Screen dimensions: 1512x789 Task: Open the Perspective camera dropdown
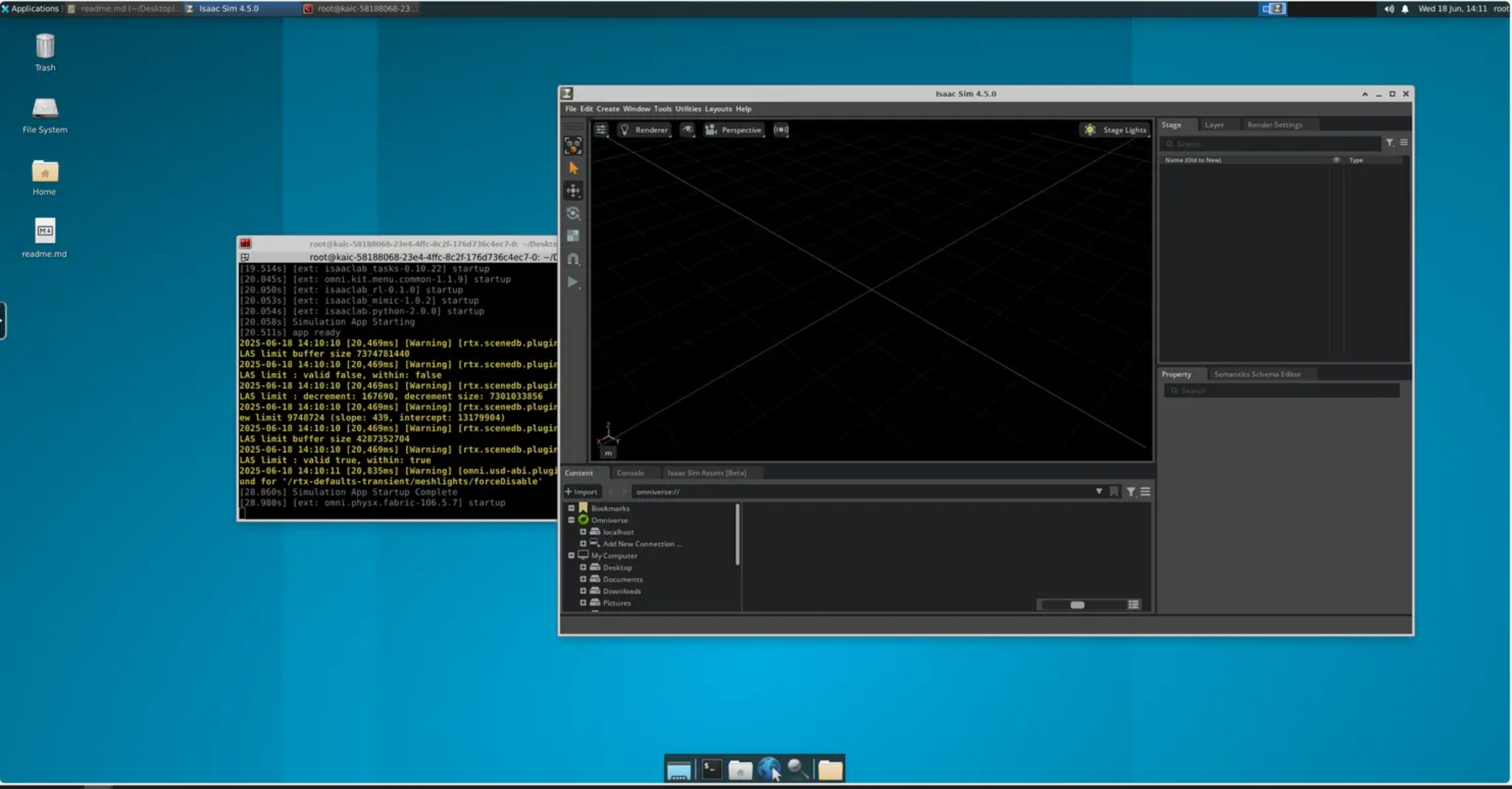(734, 130)
